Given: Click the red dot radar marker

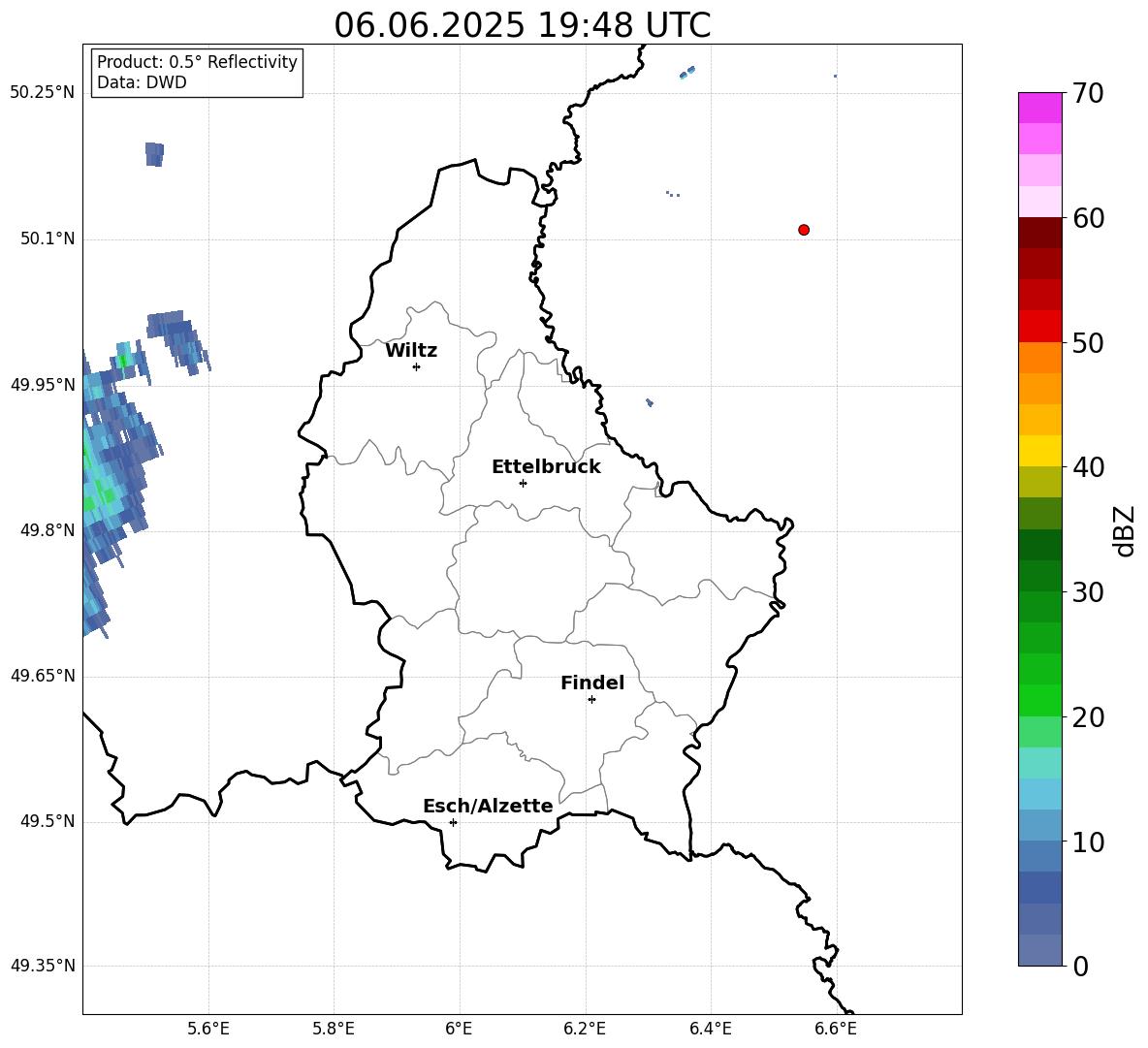Looking at the screenshot, I should click(x=804, y=230).
